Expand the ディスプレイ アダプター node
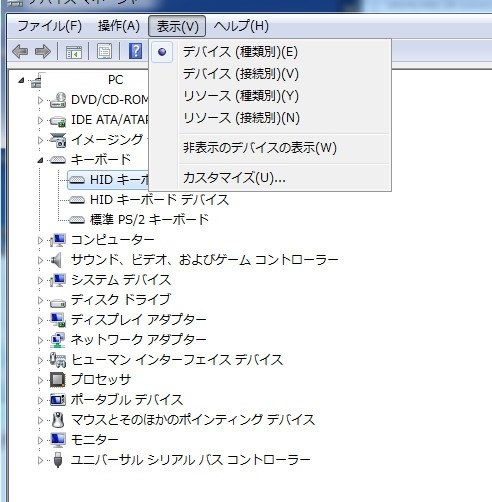The image size is (492, 502). click(40, 320)
